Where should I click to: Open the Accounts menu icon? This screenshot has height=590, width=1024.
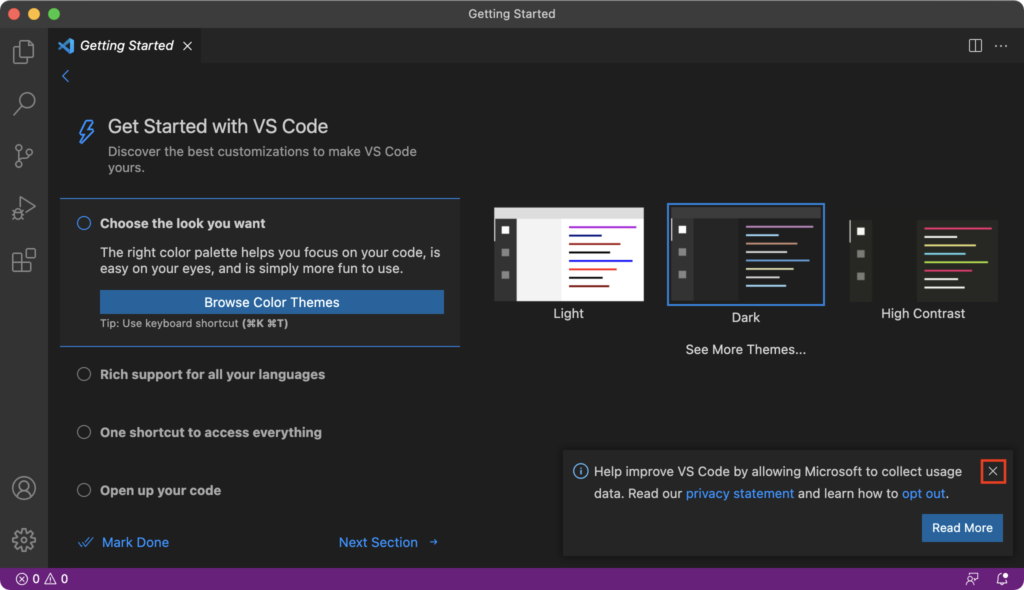24,488
